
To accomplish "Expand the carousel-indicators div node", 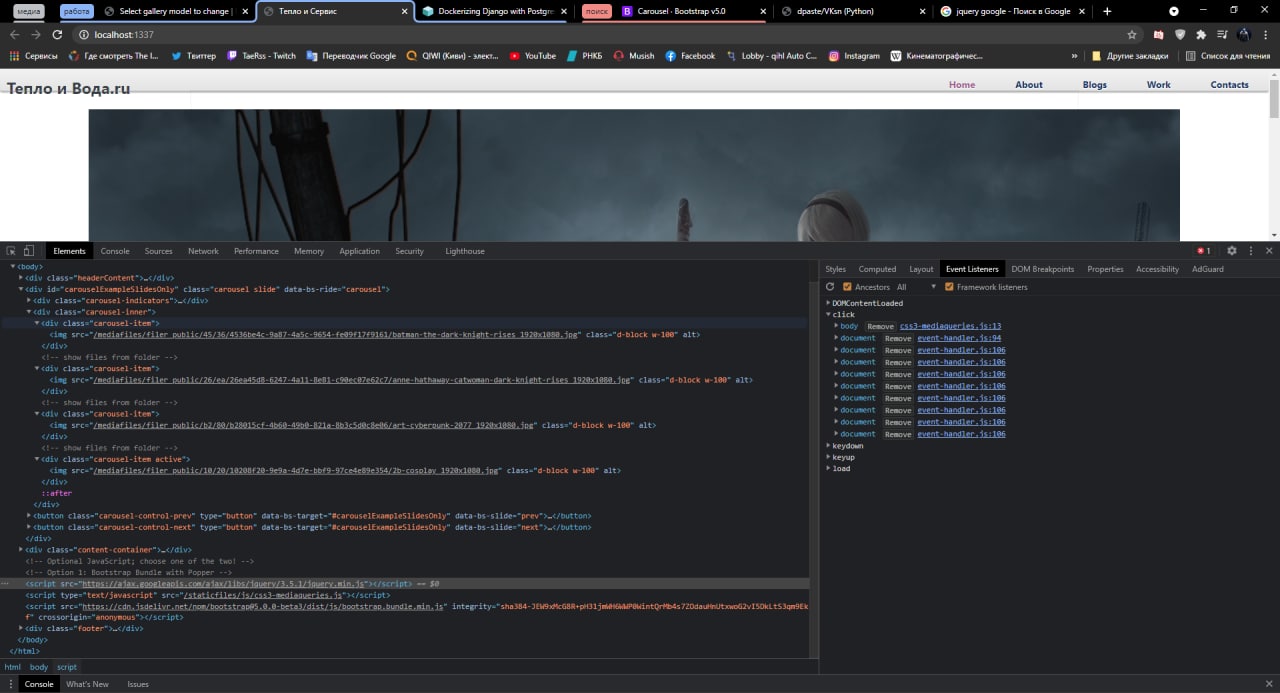I will point(29,300).
